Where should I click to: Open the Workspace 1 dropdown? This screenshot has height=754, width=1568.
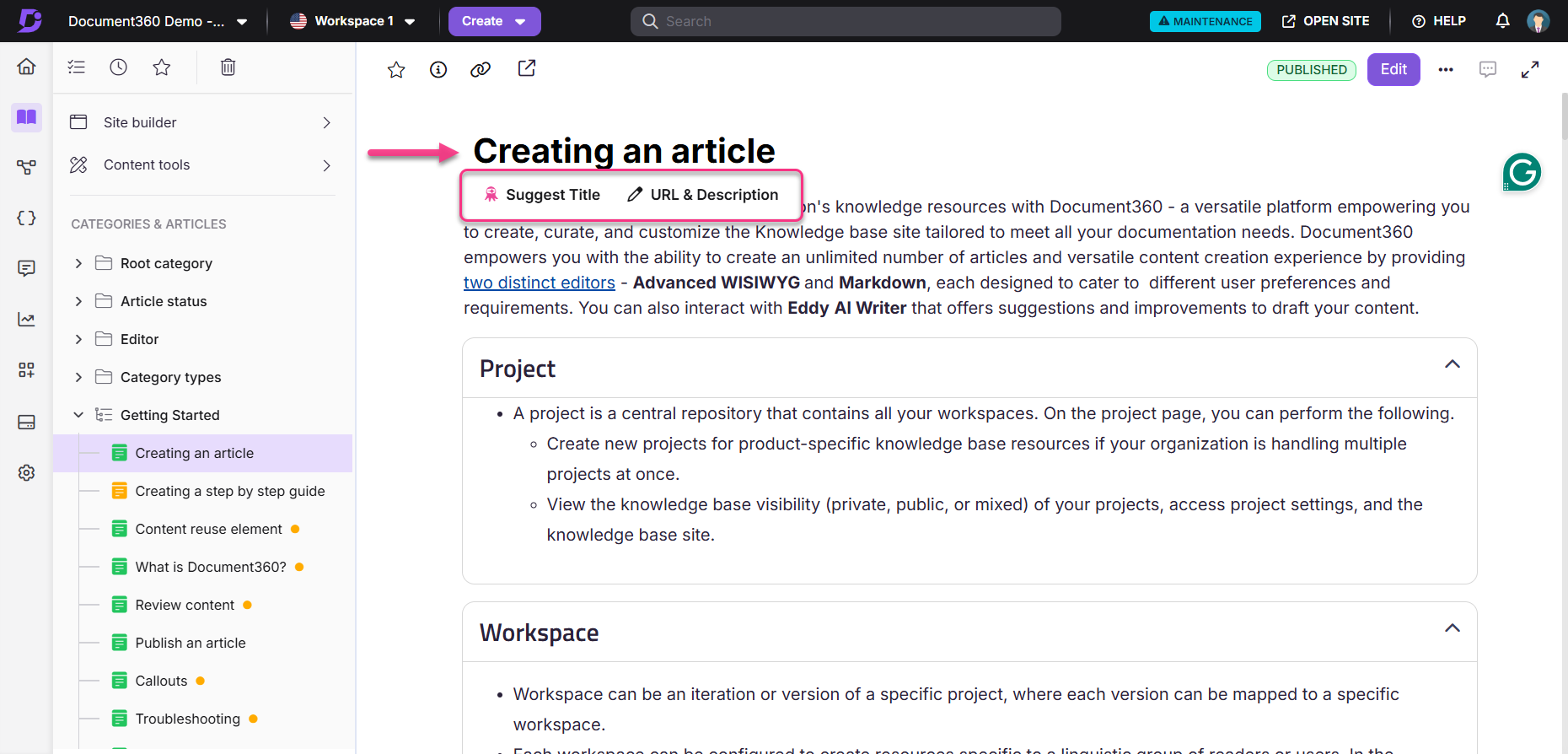pos(353,21)
